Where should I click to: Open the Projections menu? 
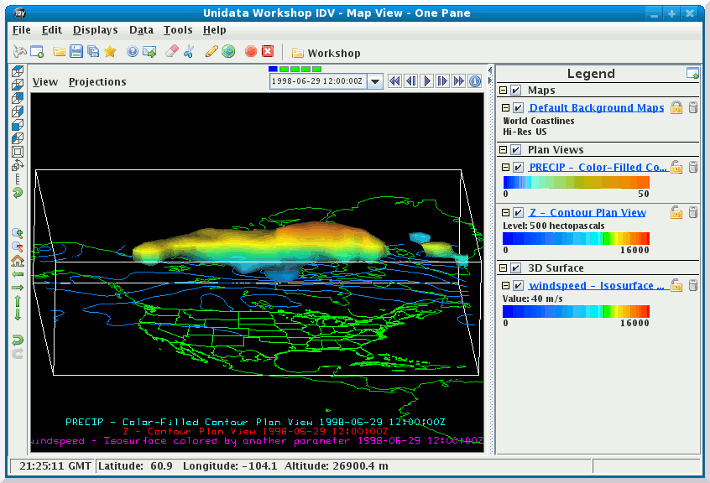(97, 82)
